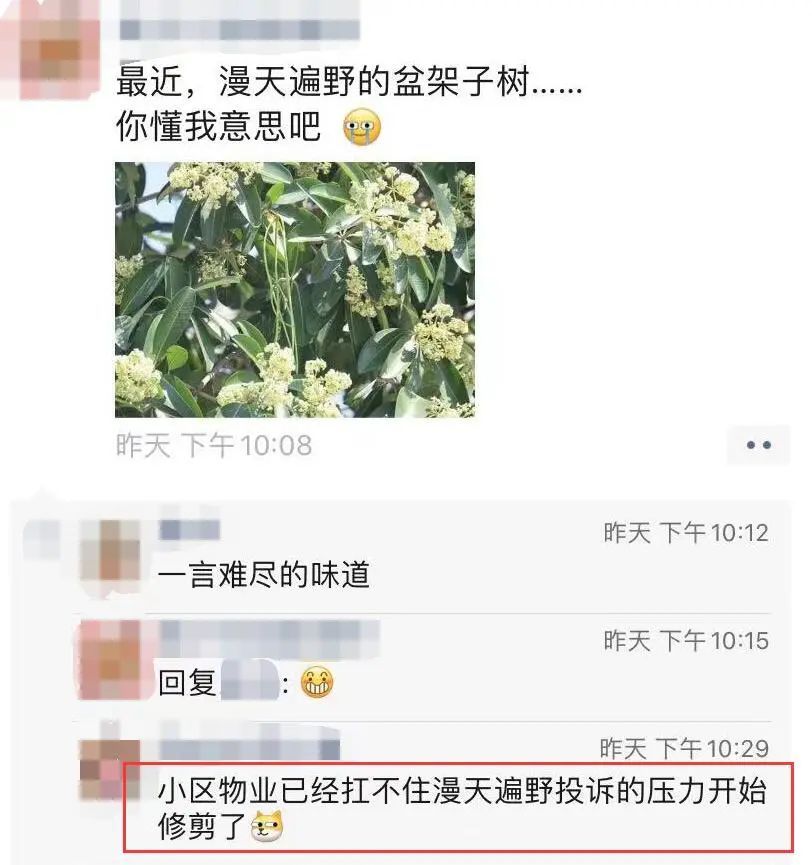812x865 pixels.
Task: Tap the third commenter's pixelated avatar
Action: [110, 770]
